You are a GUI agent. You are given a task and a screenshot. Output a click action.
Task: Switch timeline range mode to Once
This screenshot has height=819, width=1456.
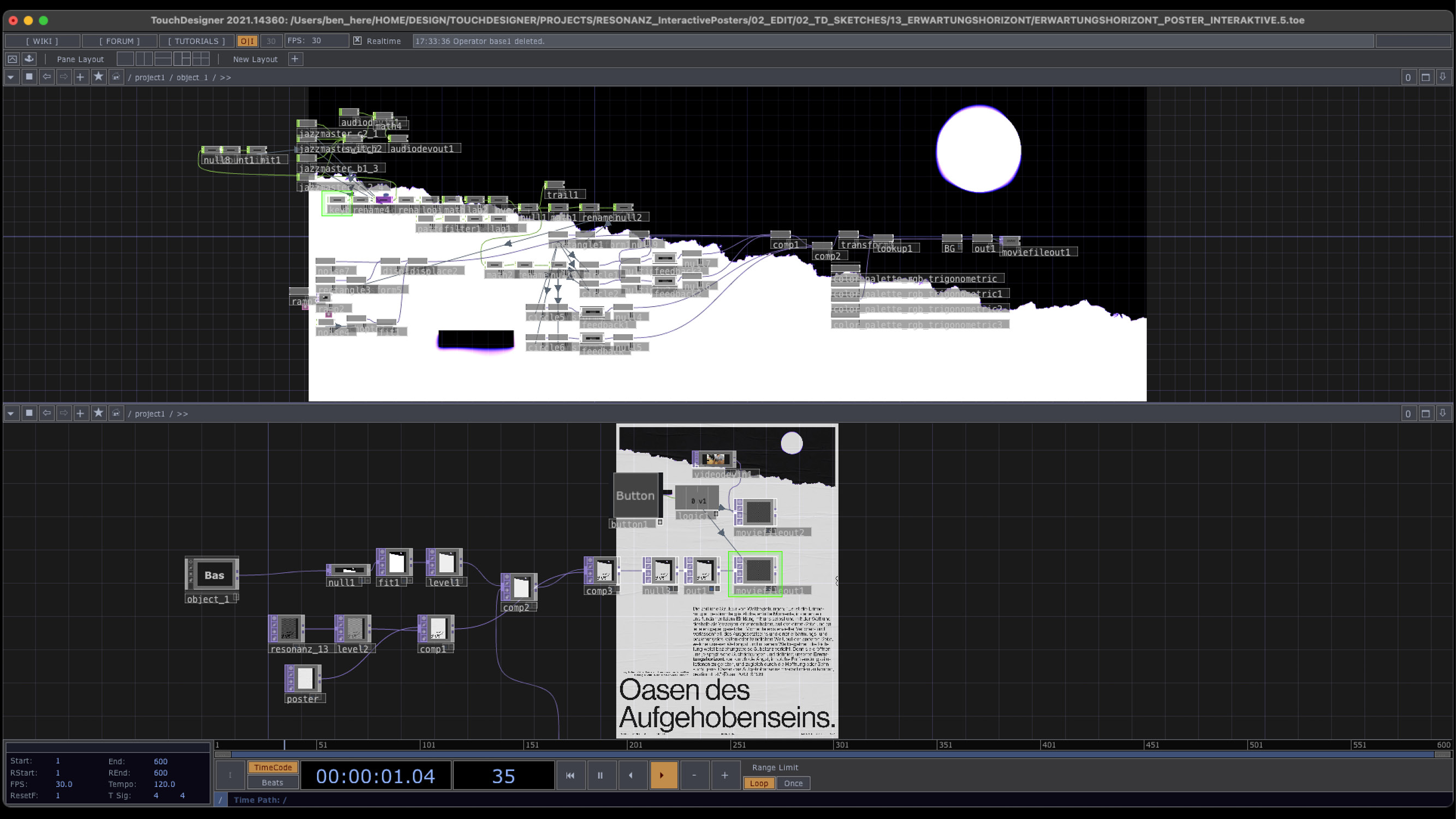point(793,784)
